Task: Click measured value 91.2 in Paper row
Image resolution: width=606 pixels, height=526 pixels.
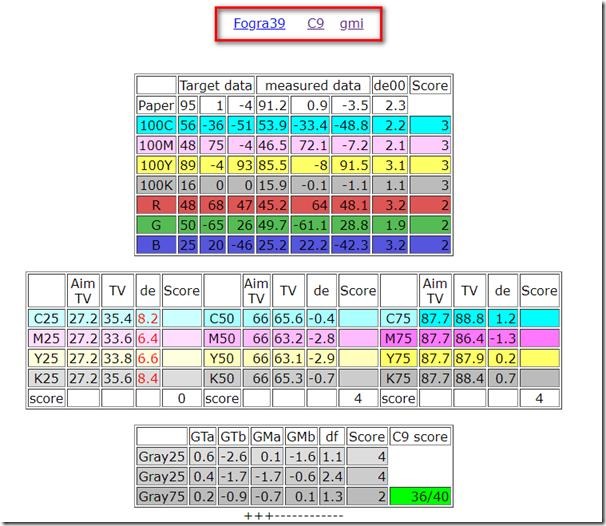Action: [x=272, y=105]
